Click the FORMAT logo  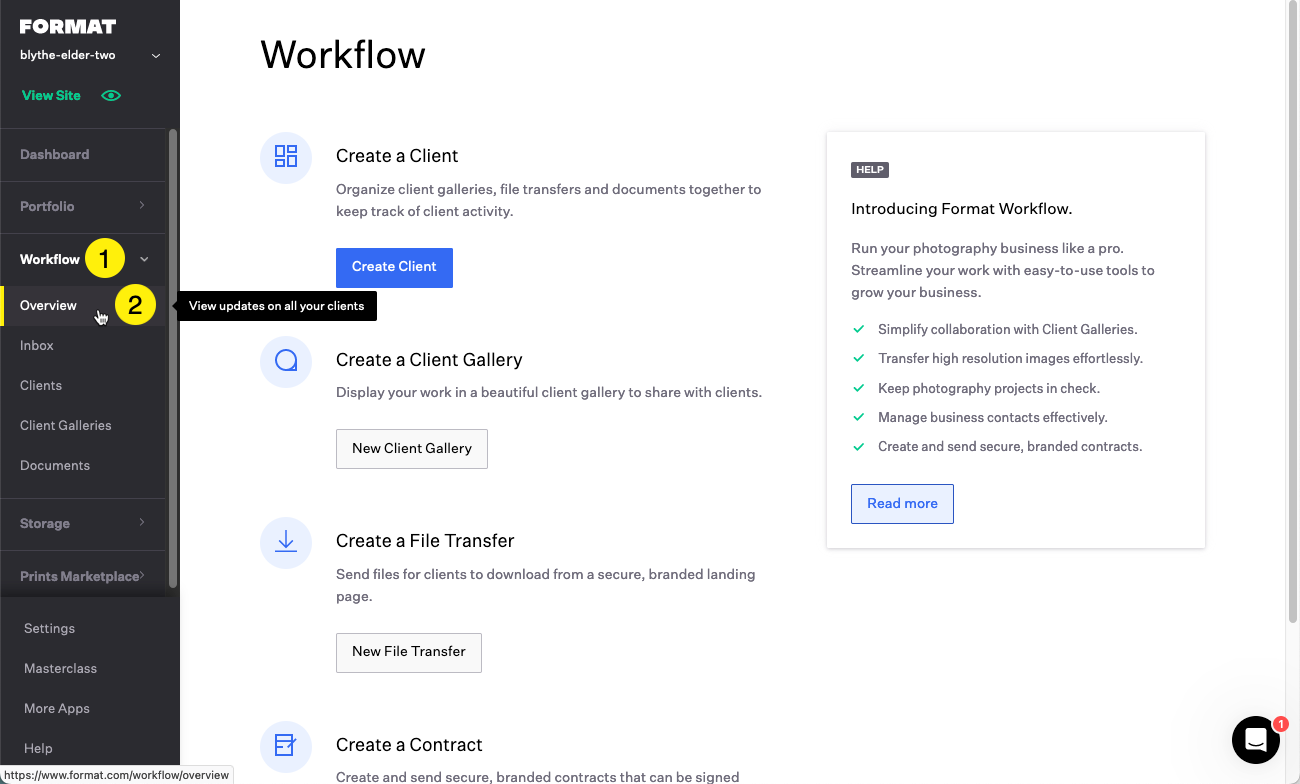[69, 25]
